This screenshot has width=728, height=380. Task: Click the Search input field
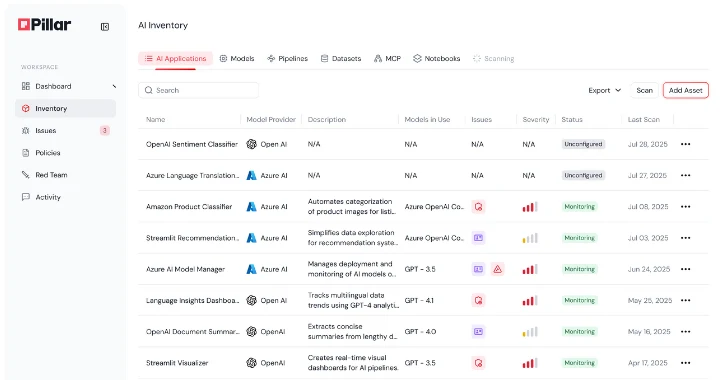tap(198, 90)
